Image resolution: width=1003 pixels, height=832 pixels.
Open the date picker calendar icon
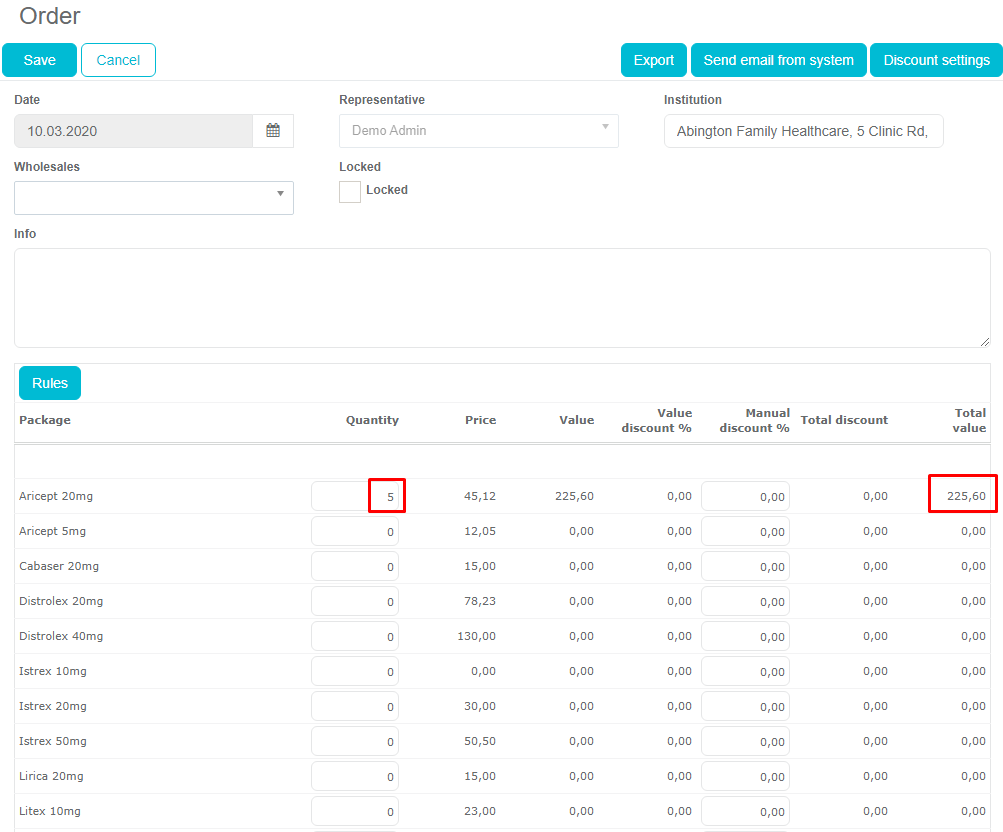point(273,131)
